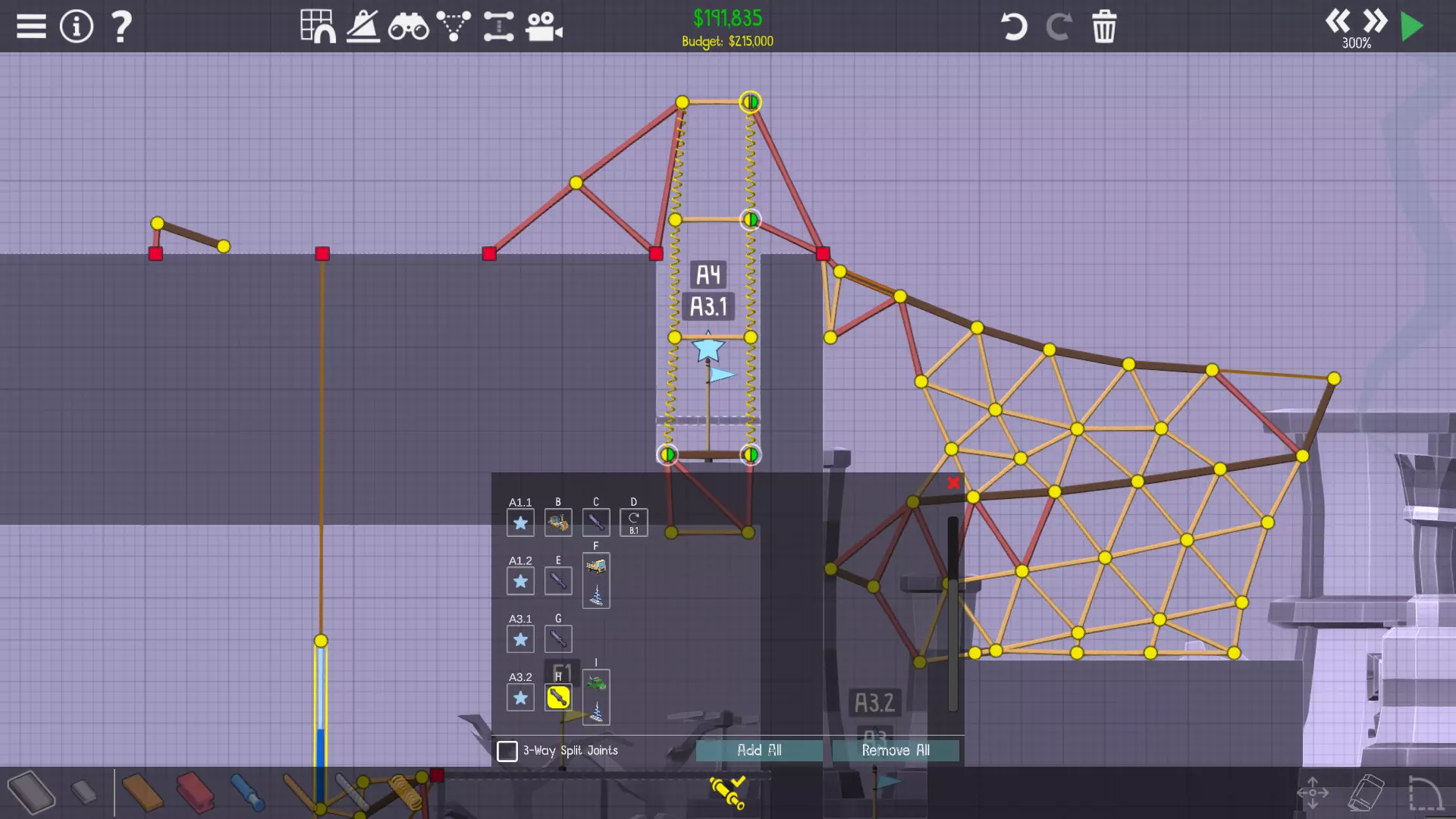Click the Add All button

click(x=759, y=751)
